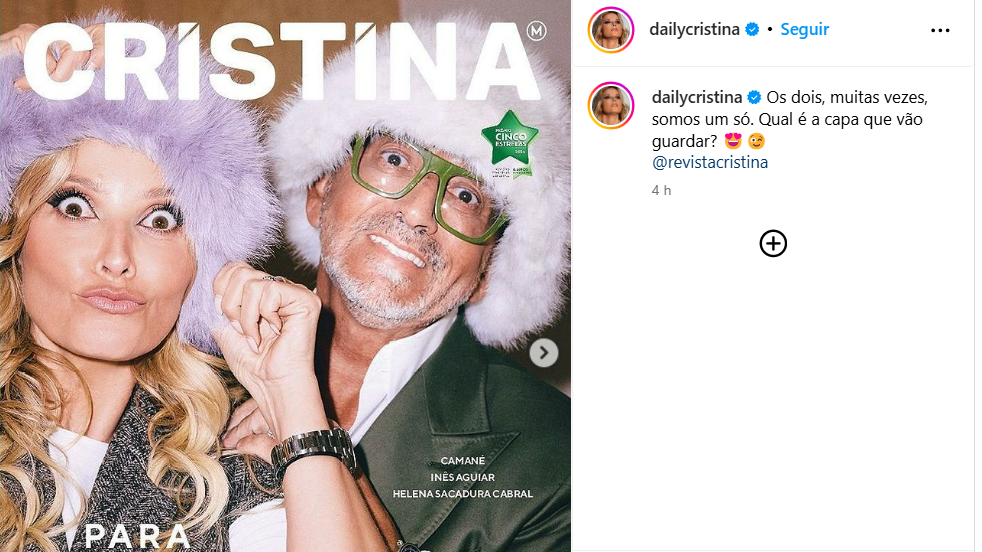This screenshot has height=552, width=982.
Task: Open dailycristina's profile picture in post header
Action: click(x=612, y=30)
